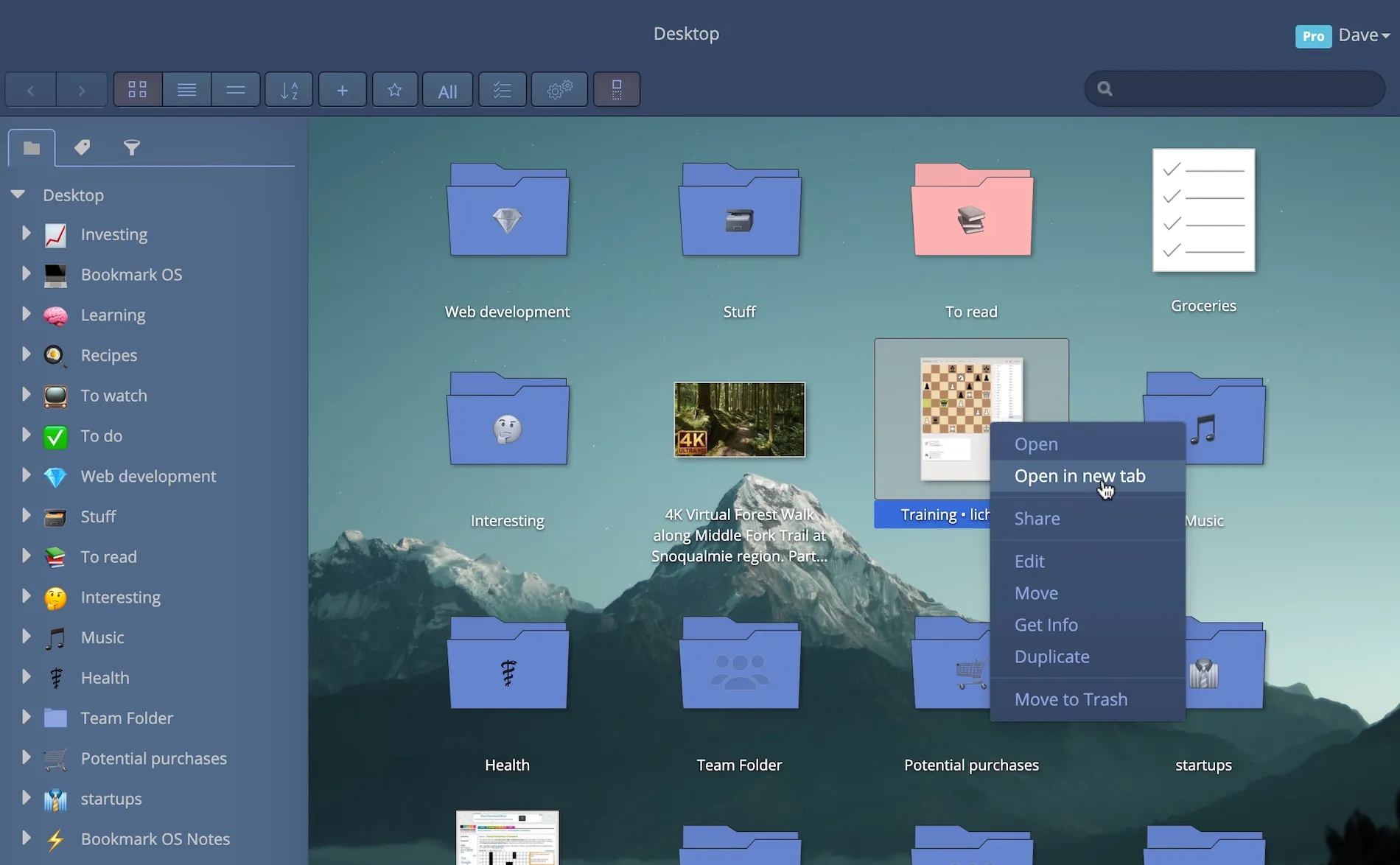The width and height of the screenshot is (1400, 865).
Task: Toggle multi-select checklist mode
Action: (x=502, y=89)
